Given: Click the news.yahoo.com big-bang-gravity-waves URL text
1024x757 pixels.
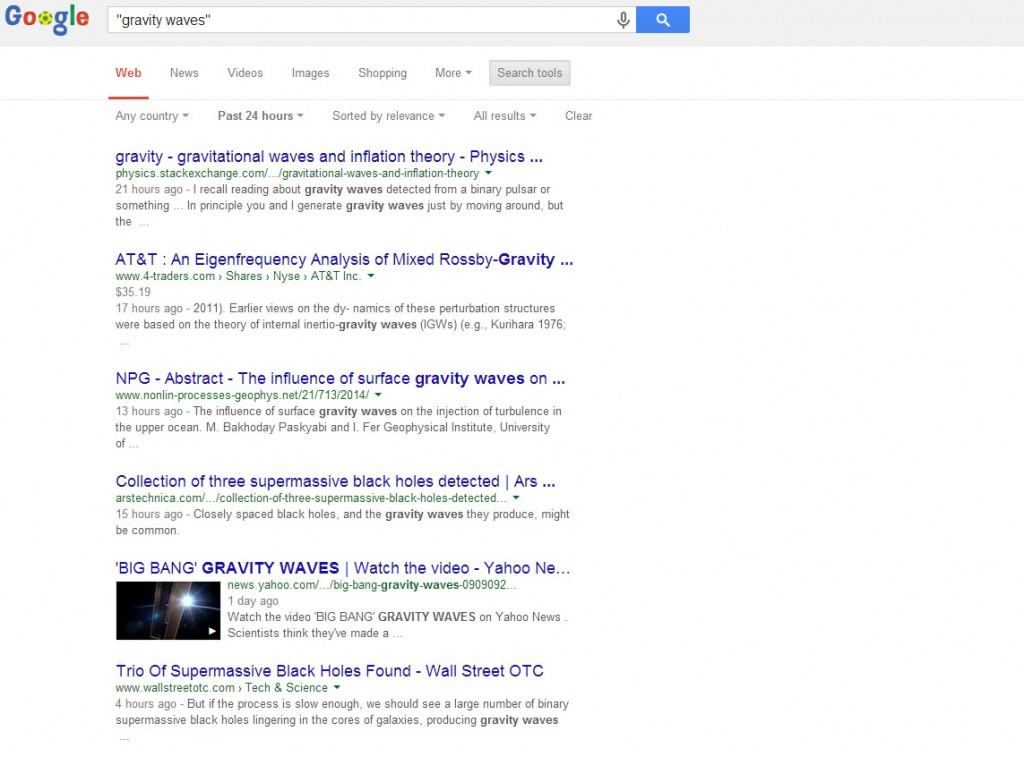Looking at the screenshot, I should (372, 585).
